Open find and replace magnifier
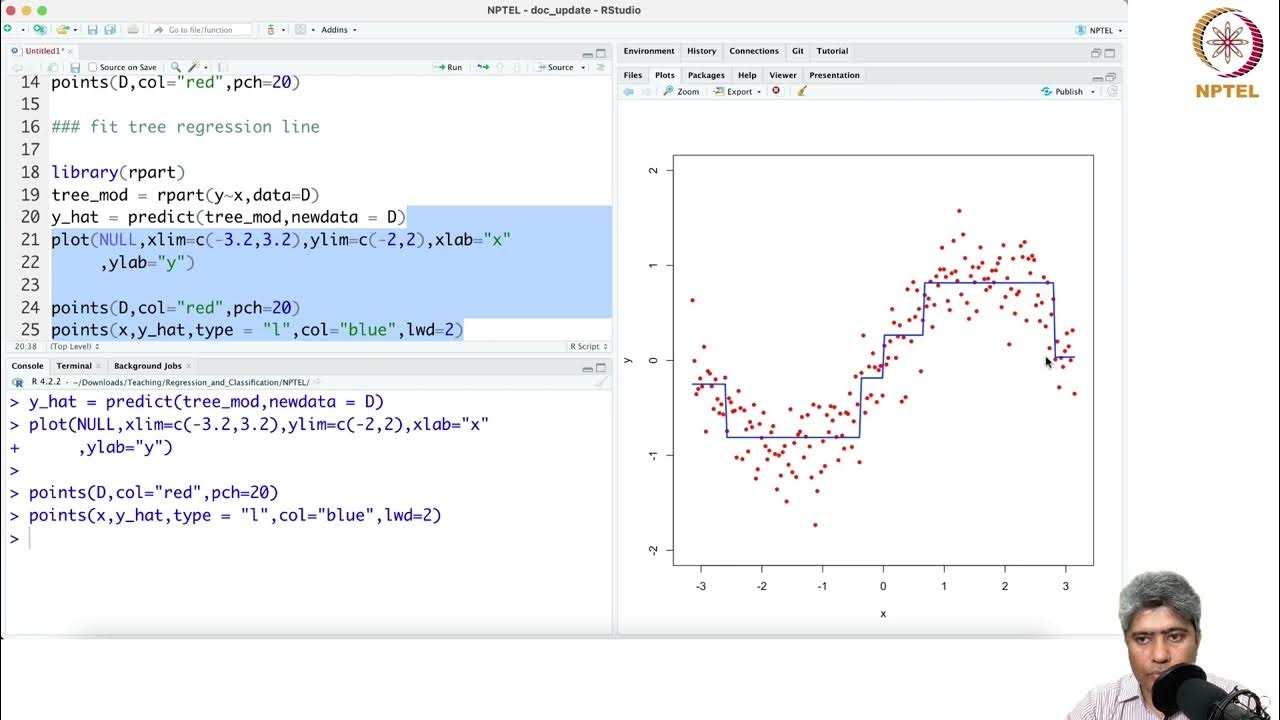Viewport: 1280px width, 720px height. coord(176,67)
